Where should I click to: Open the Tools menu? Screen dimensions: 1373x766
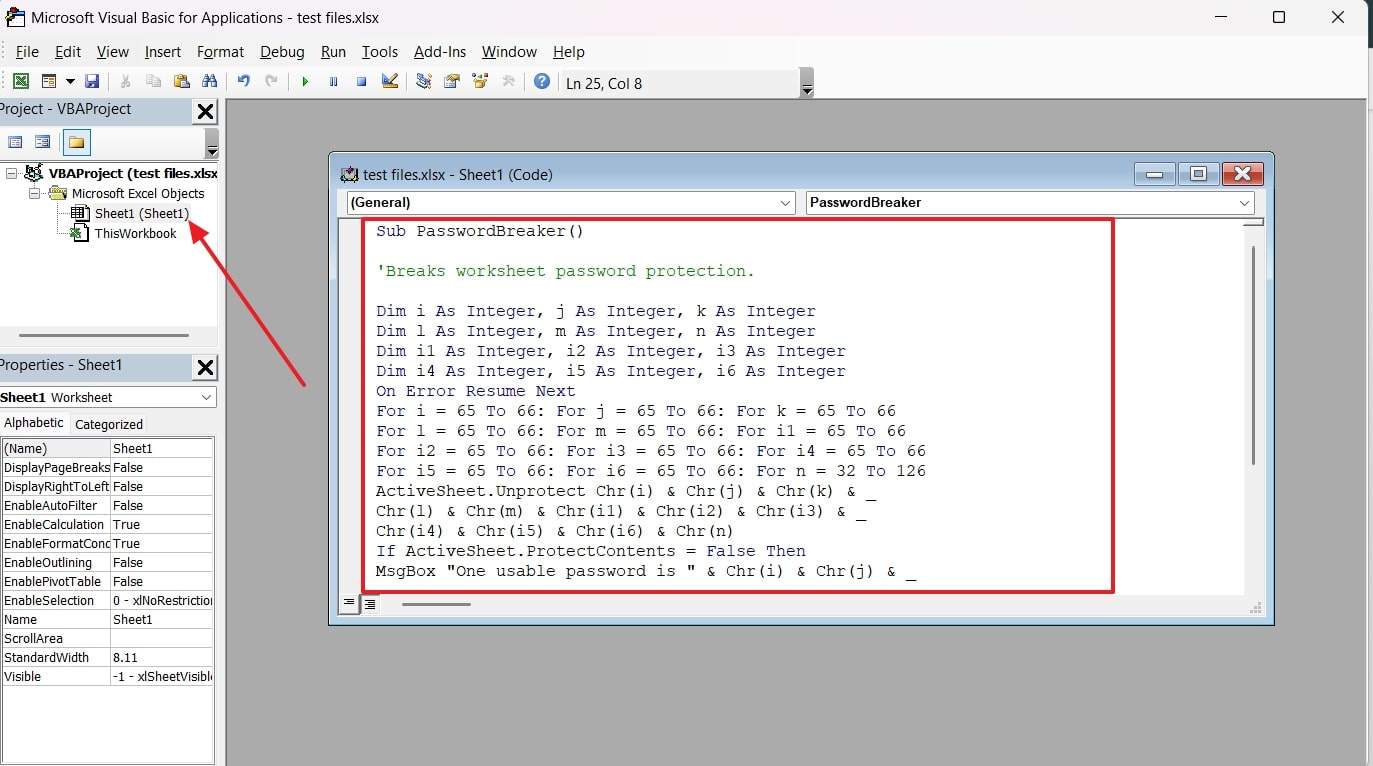pos(380,52)
